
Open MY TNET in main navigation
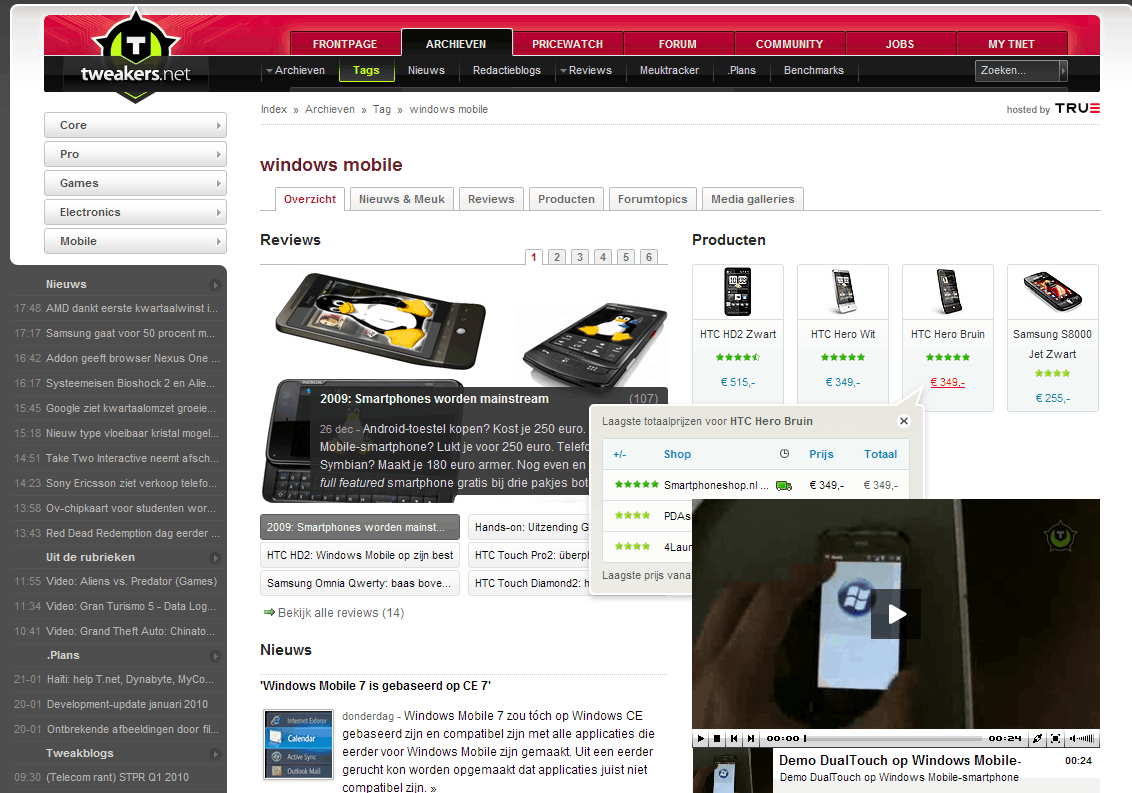click(1011, 44)
